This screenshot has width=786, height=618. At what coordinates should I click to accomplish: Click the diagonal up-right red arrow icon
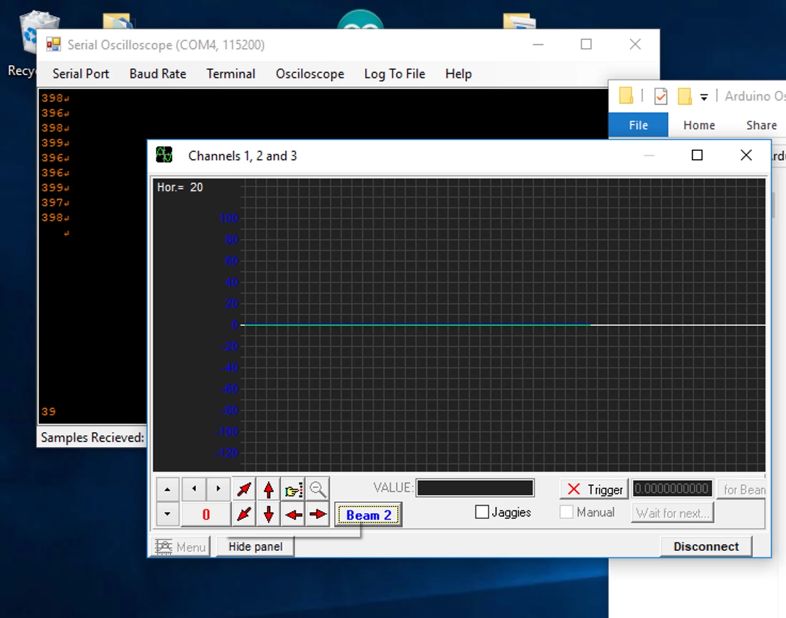coord(244,489)
